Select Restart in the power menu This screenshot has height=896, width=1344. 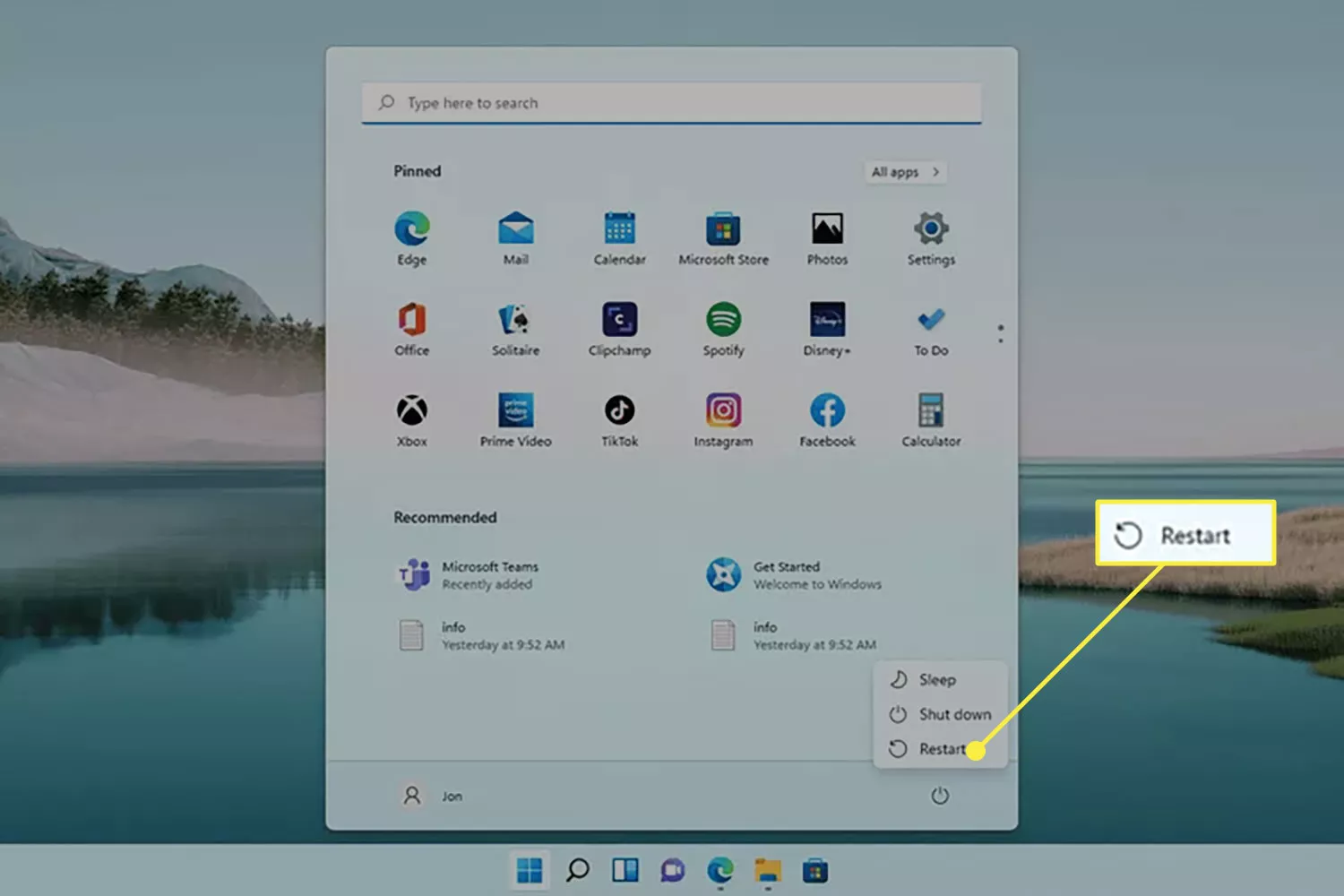[940, 749]
